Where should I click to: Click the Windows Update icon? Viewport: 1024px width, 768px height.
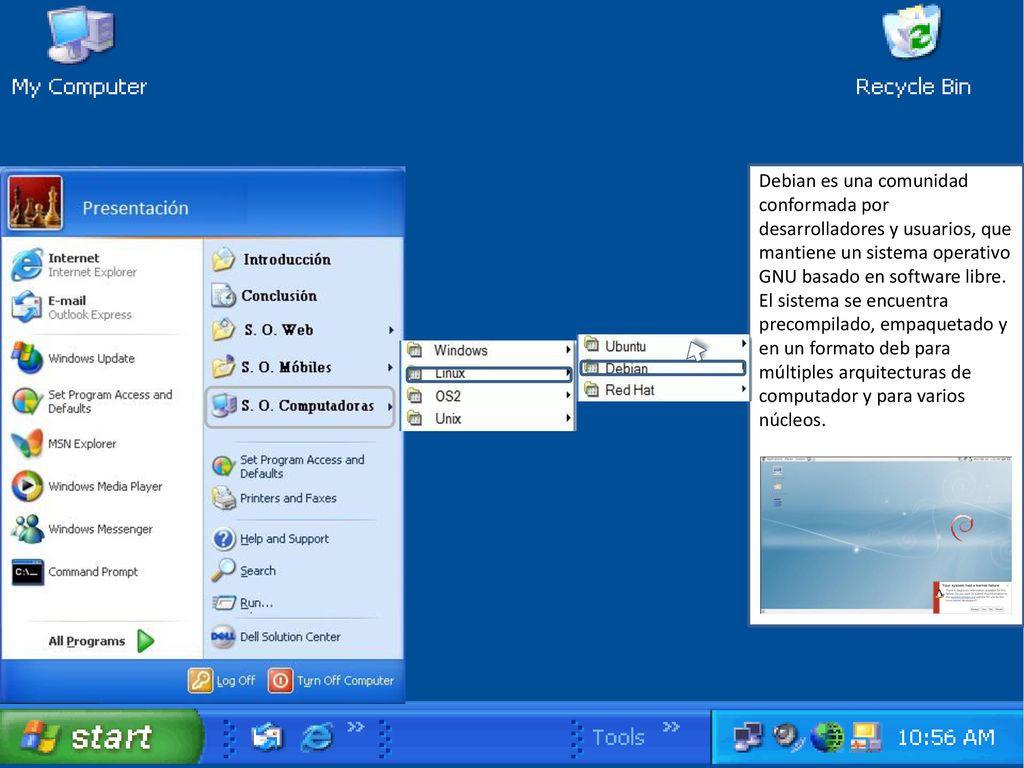27,358
